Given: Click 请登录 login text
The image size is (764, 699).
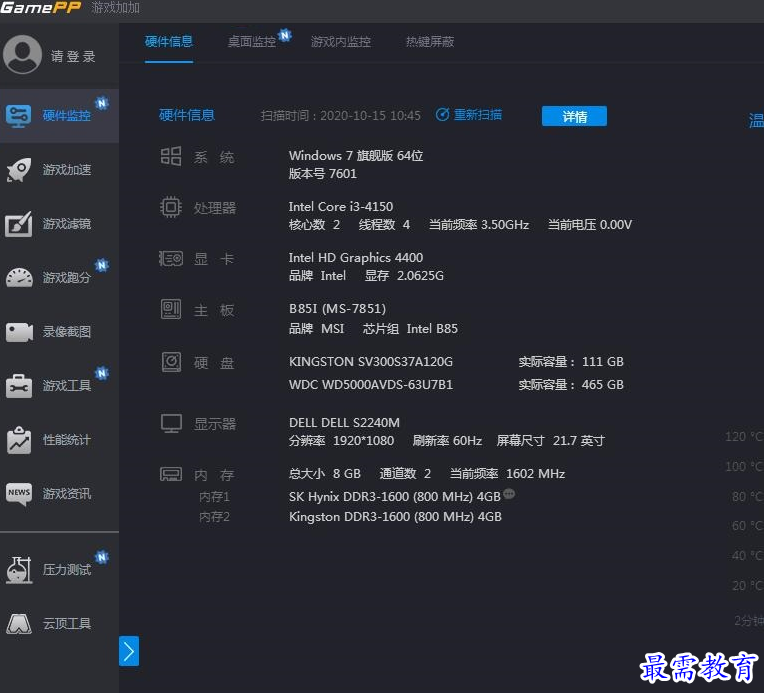Looking at the screenshot, I should [73, 57].
